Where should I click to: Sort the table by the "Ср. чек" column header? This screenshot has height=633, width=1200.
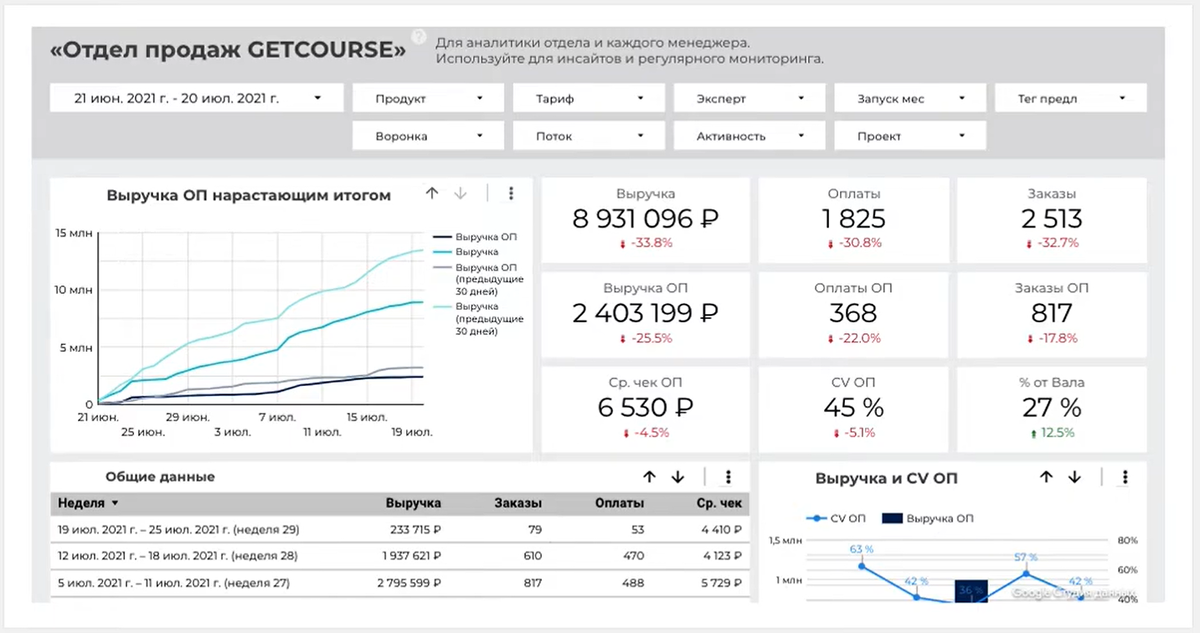[719, 503]
